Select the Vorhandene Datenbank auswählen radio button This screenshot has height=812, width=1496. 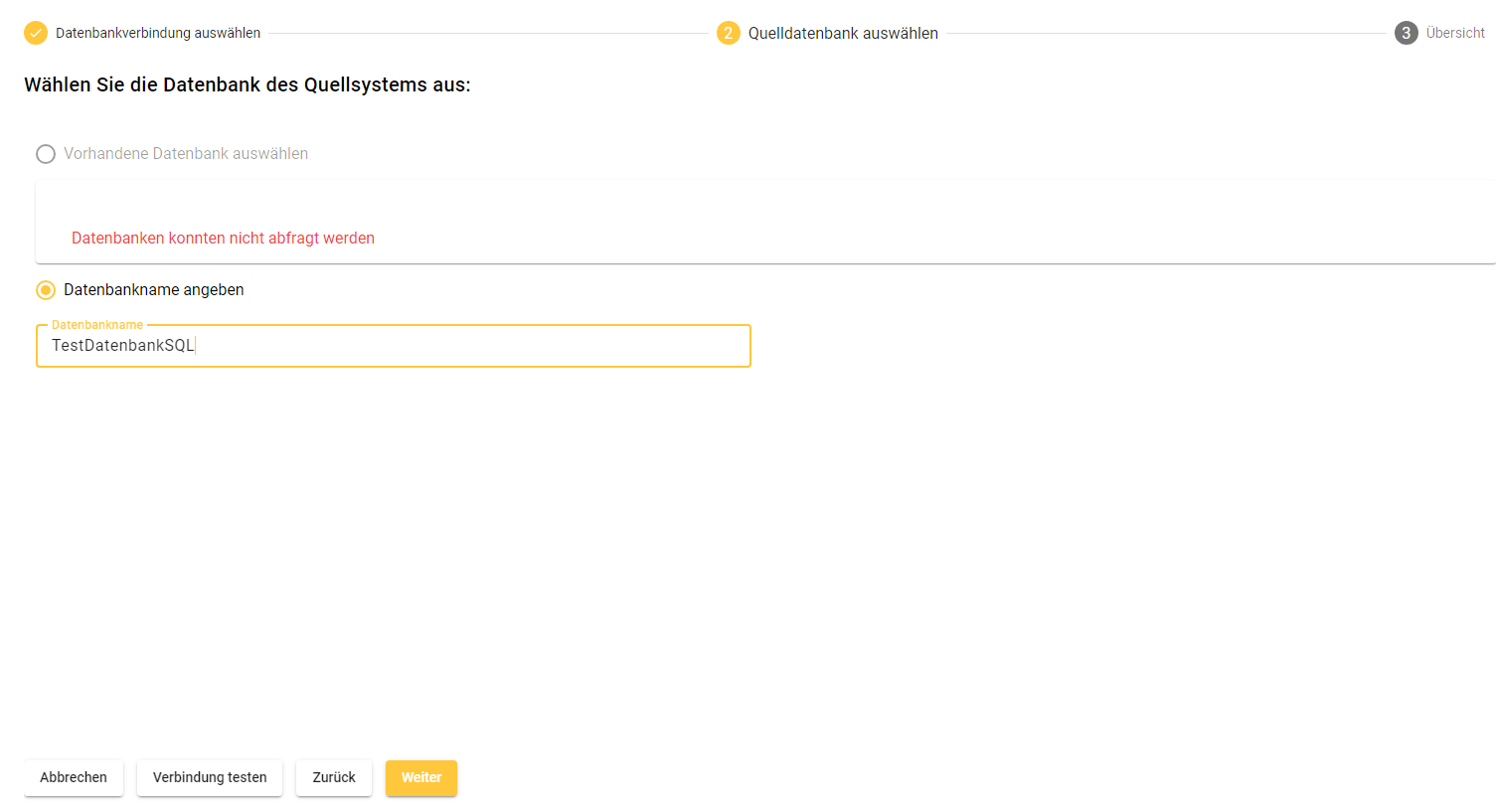pos(46,154)
